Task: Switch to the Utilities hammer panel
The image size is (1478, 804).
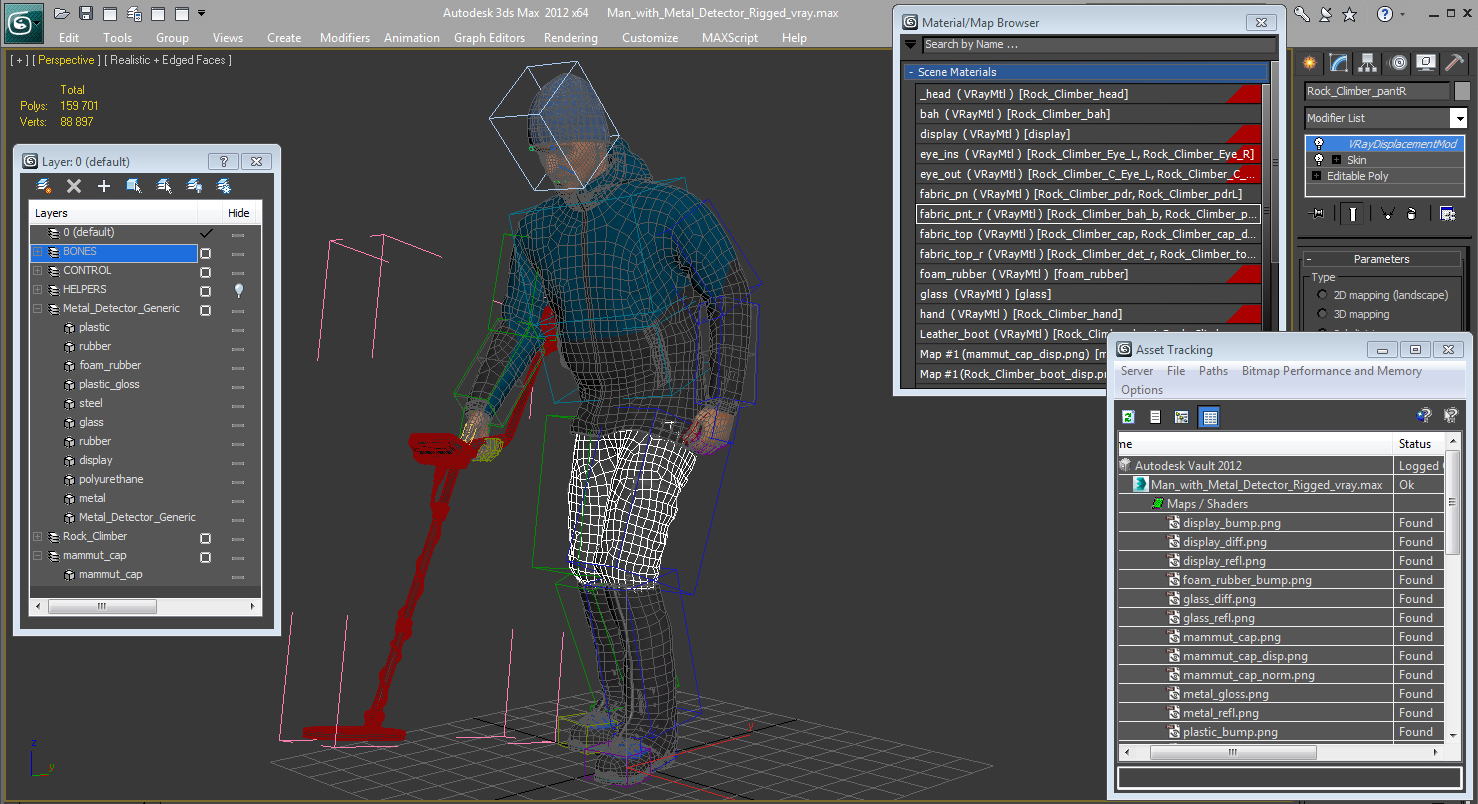Action: (x=1455, y=63)
